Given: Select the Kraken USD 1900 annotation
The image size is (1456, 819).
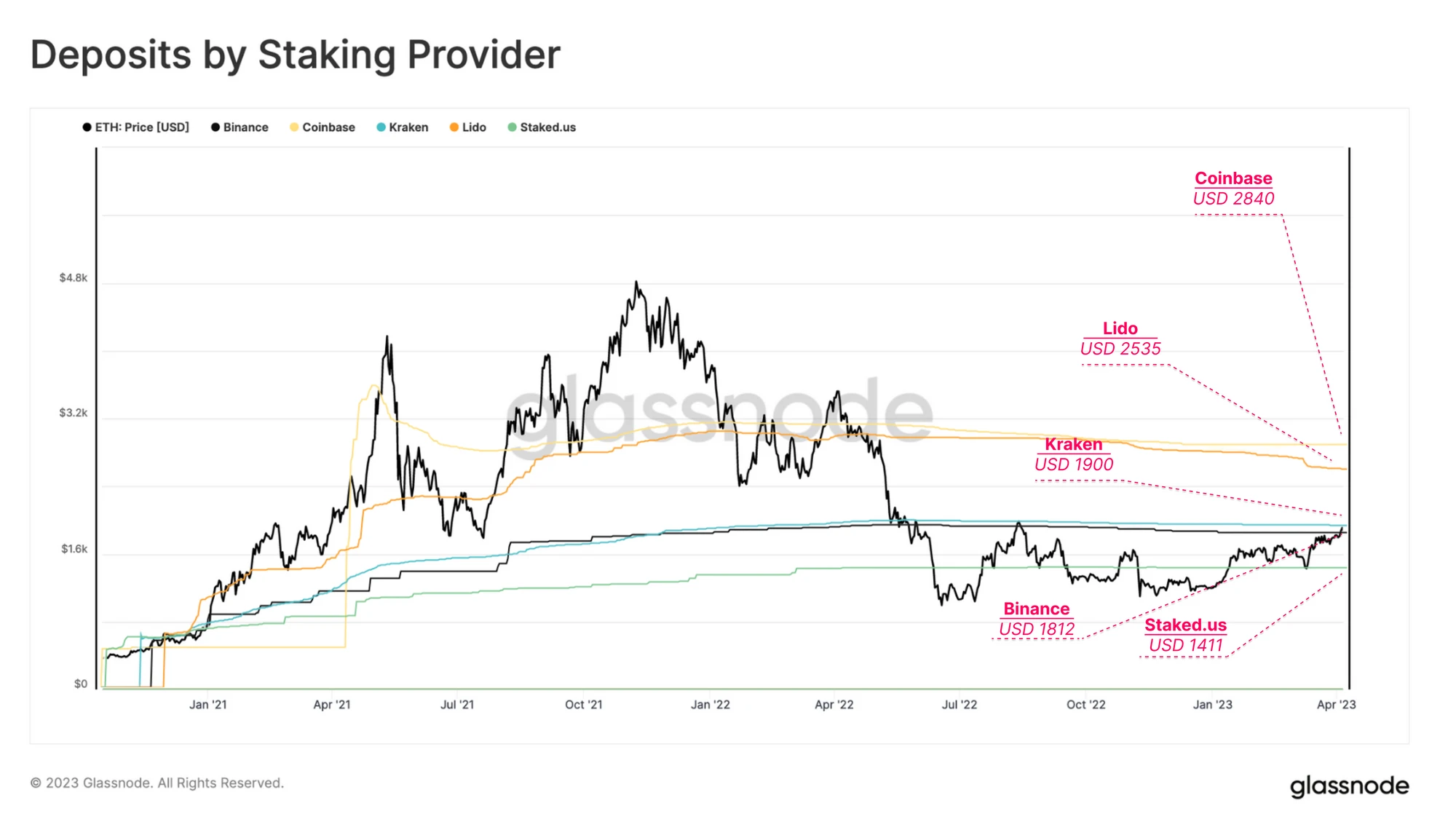Looking at the screenshot, I should coord(1074,454).
